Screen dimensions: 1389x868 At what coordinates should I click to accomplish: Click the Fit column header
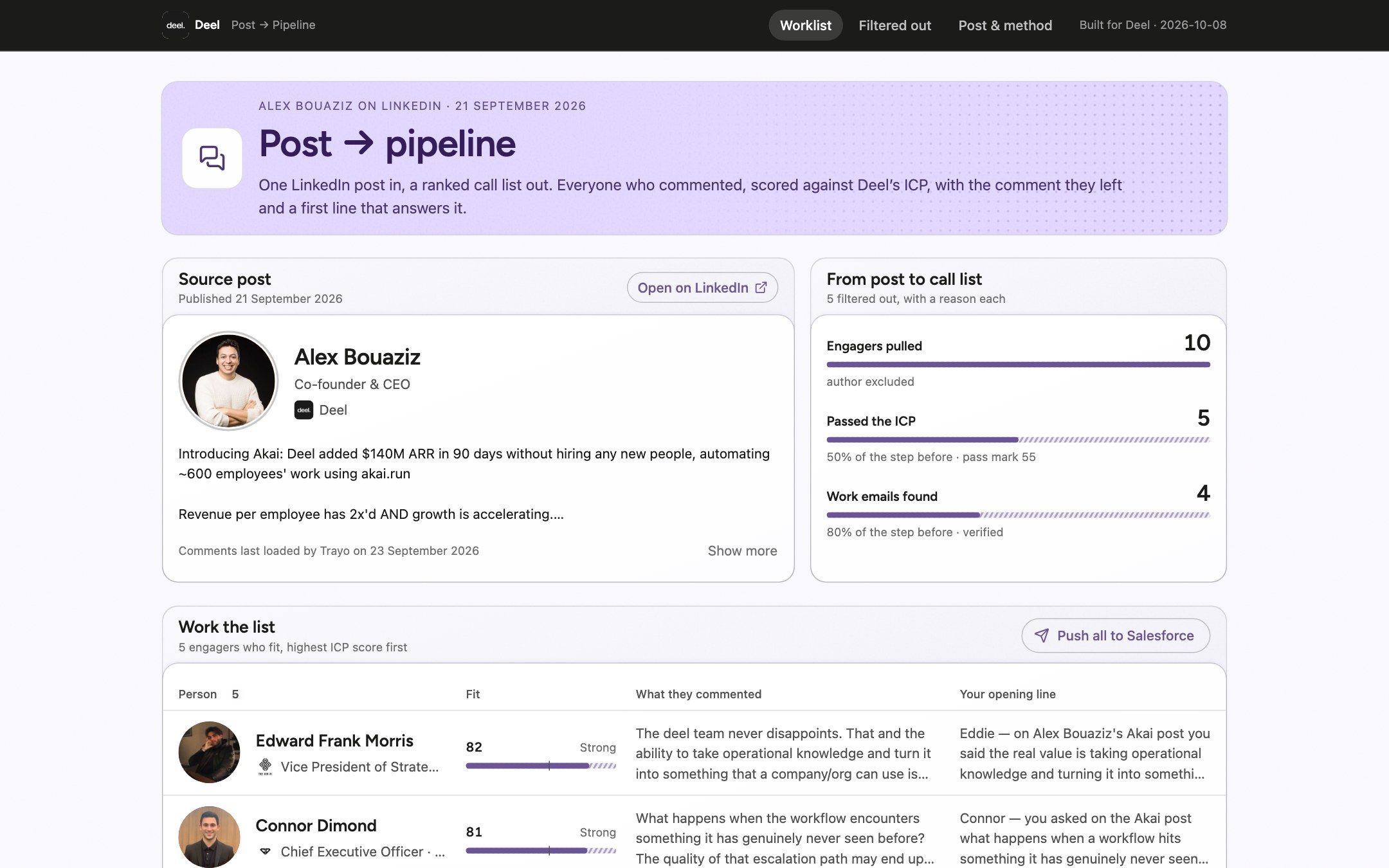(473, 694)
